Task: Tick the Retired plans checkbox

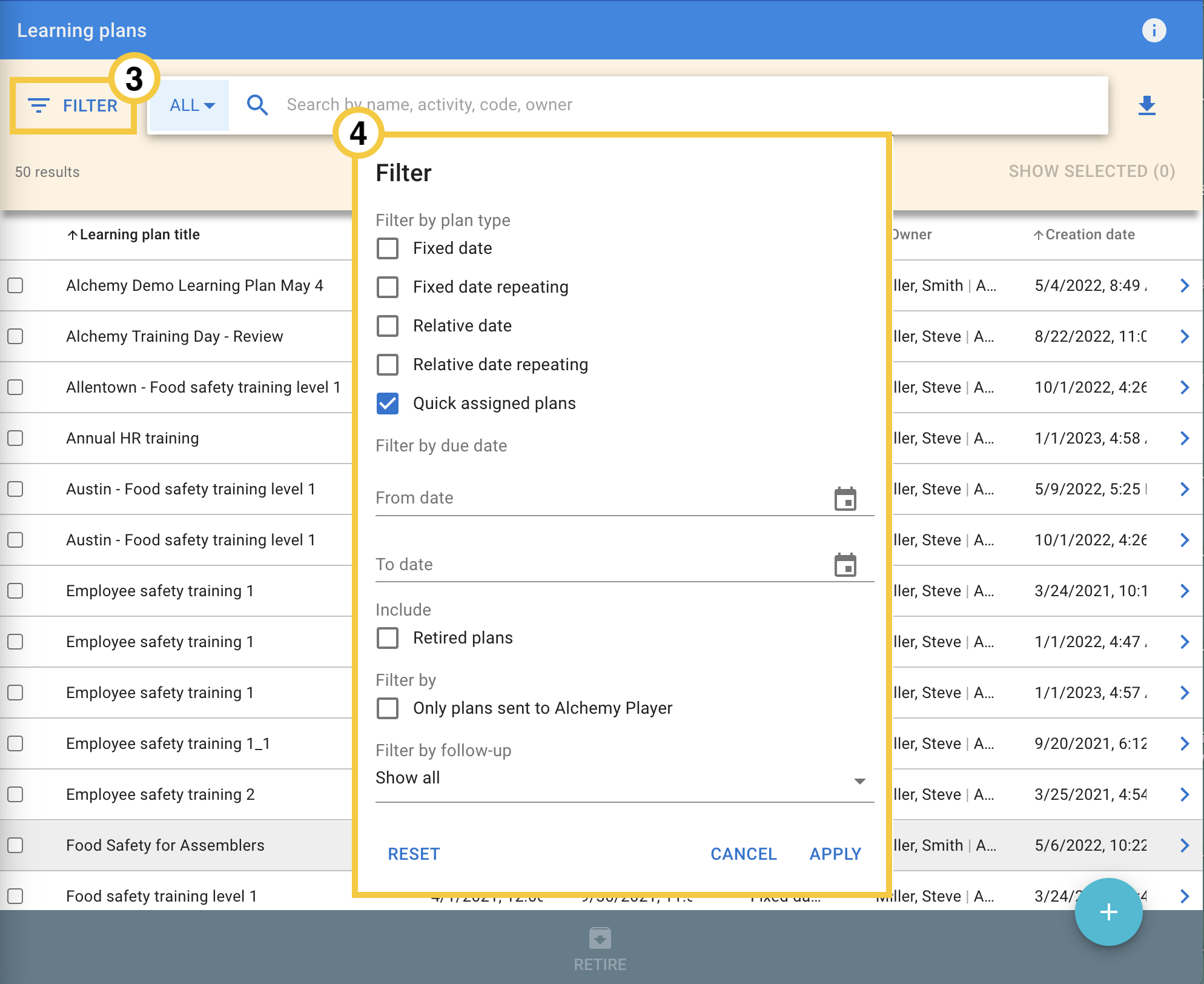Action: click(388, 638)
